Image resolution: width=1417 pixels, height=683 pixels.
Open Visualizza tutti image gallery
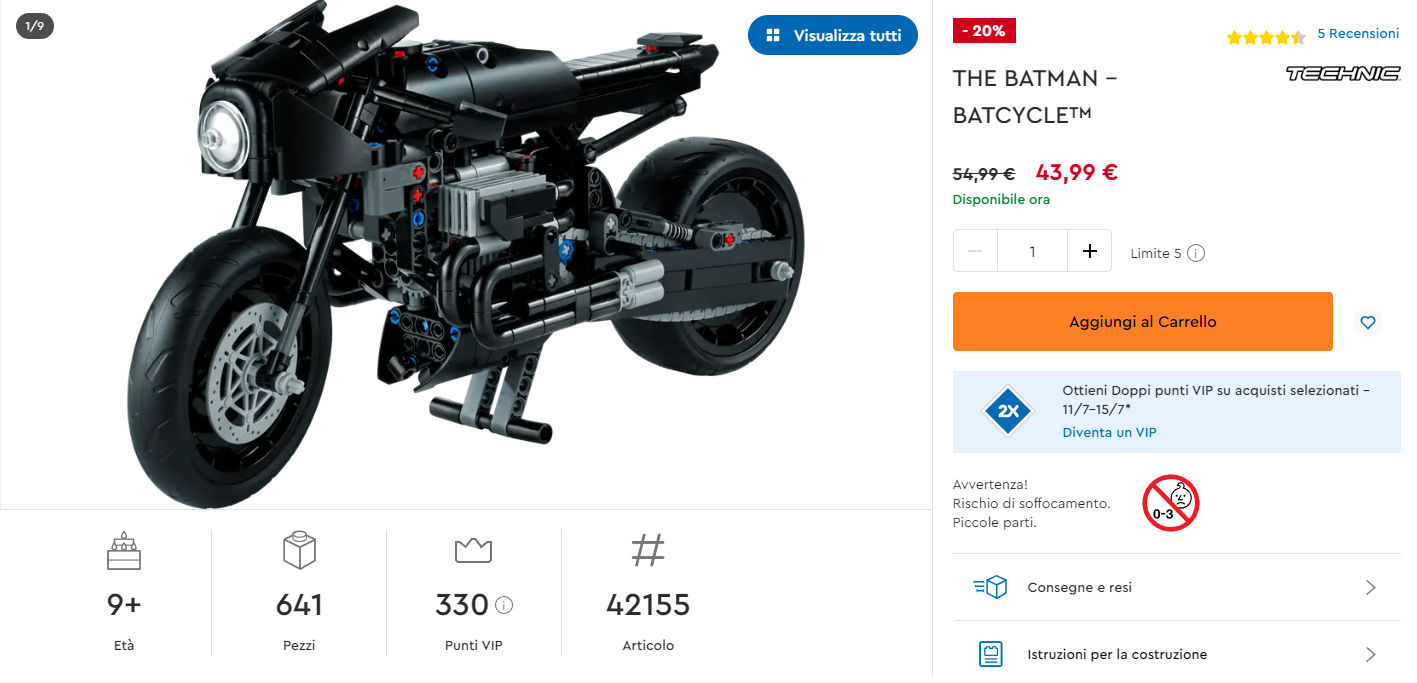(833, 35)
